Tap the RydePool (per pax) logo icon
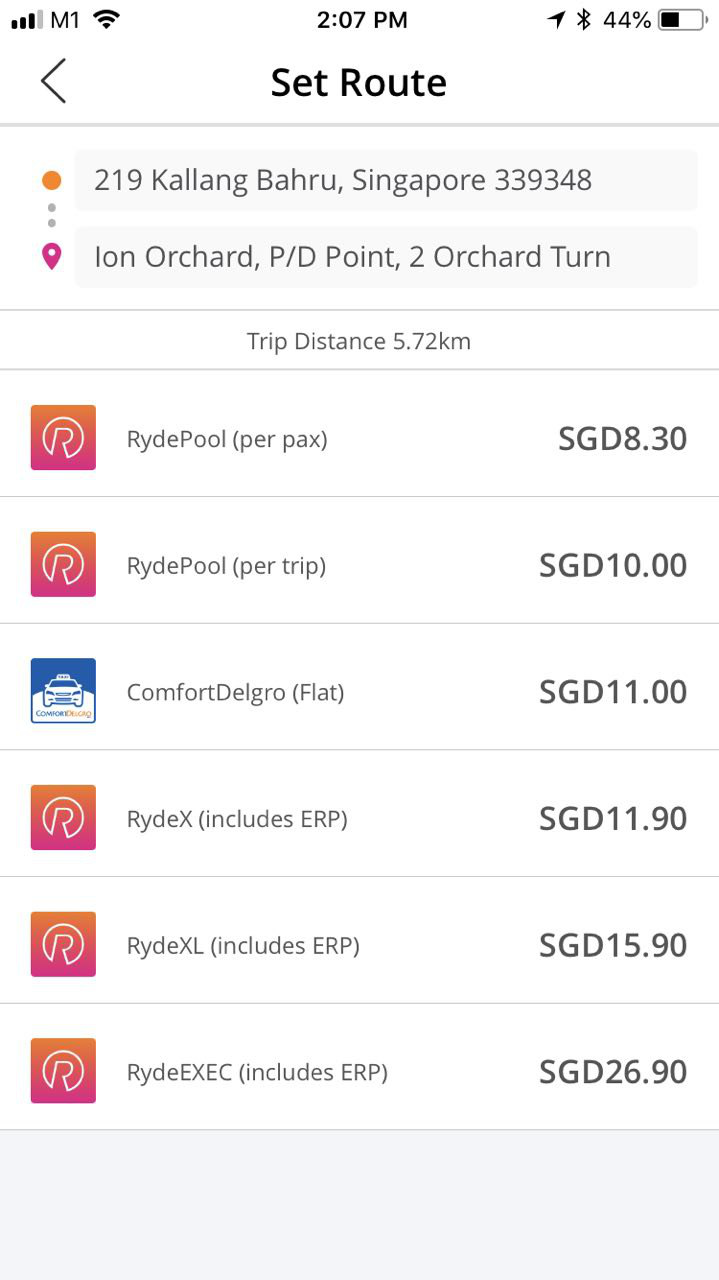 click(63, 438)
